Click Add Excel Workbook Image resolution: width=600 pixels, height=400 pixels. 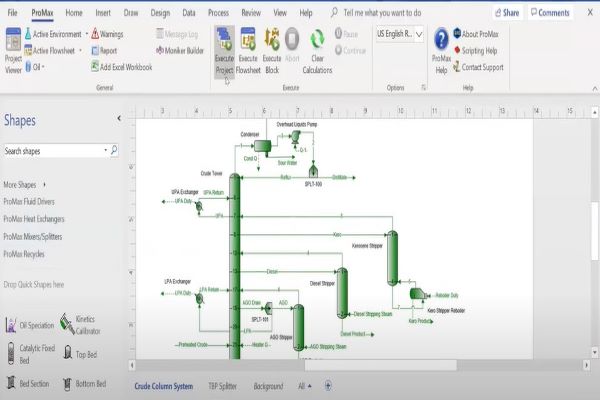122,67
